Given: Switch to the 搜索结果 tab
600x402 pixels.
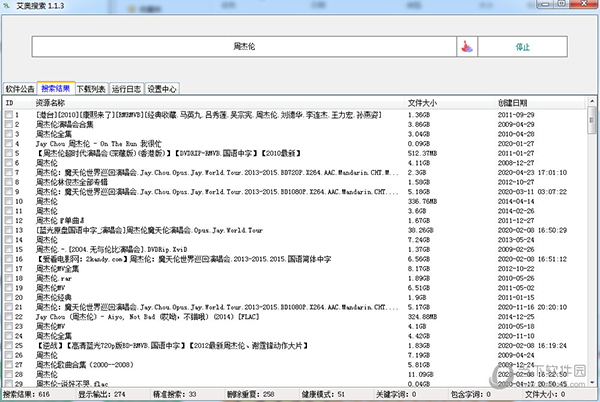Looking at the screenshot, I should coord(56,88).
